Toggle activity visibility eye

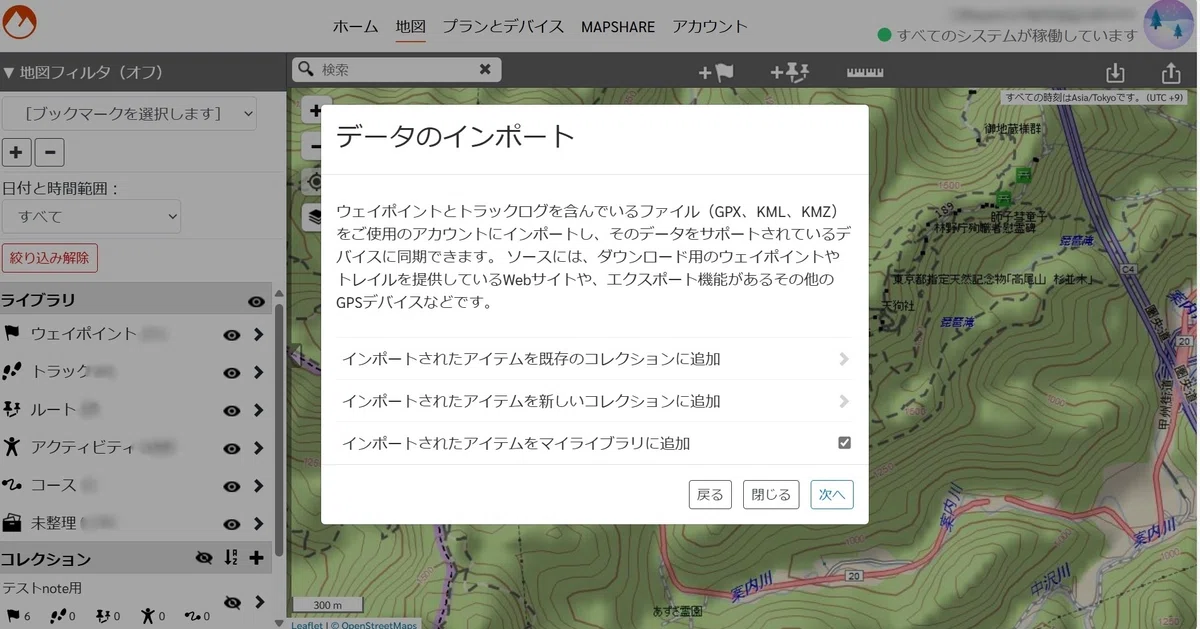click(x=232, y=449)
